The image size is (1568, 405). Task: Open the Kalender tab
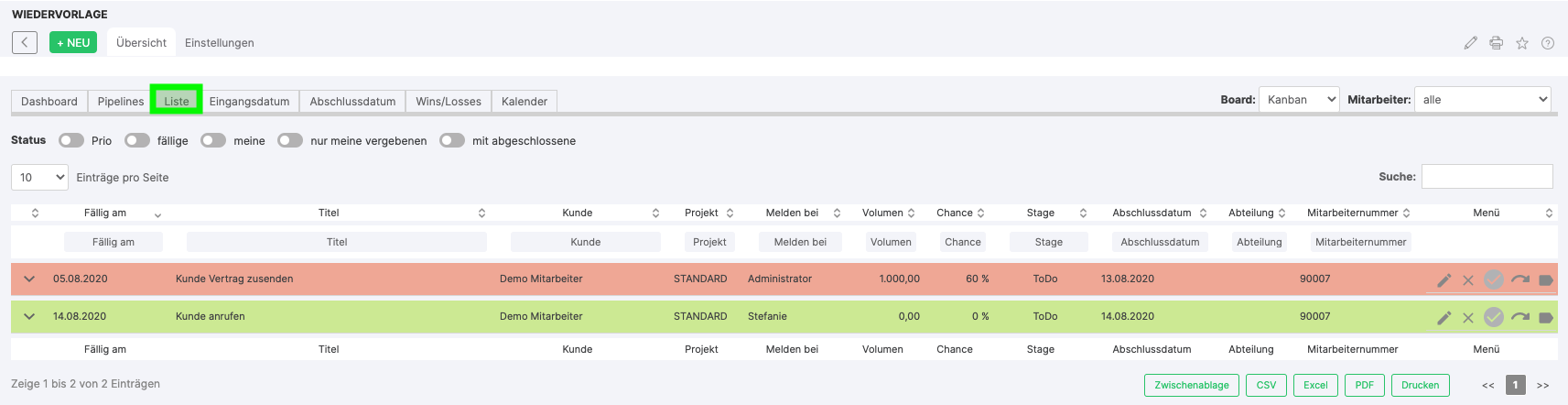tap(524, 102)
